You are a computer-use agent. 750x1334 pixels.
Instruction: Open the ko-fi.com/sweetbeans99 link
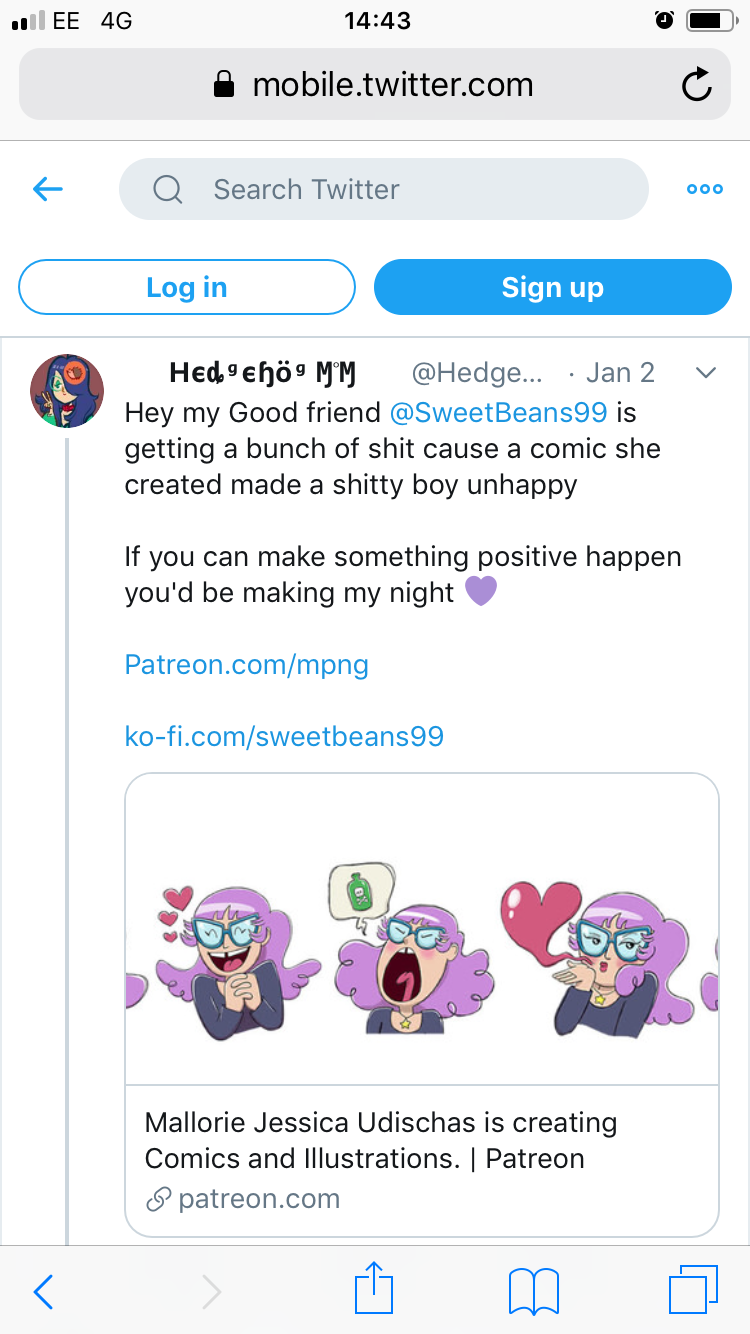pos(284,737)
